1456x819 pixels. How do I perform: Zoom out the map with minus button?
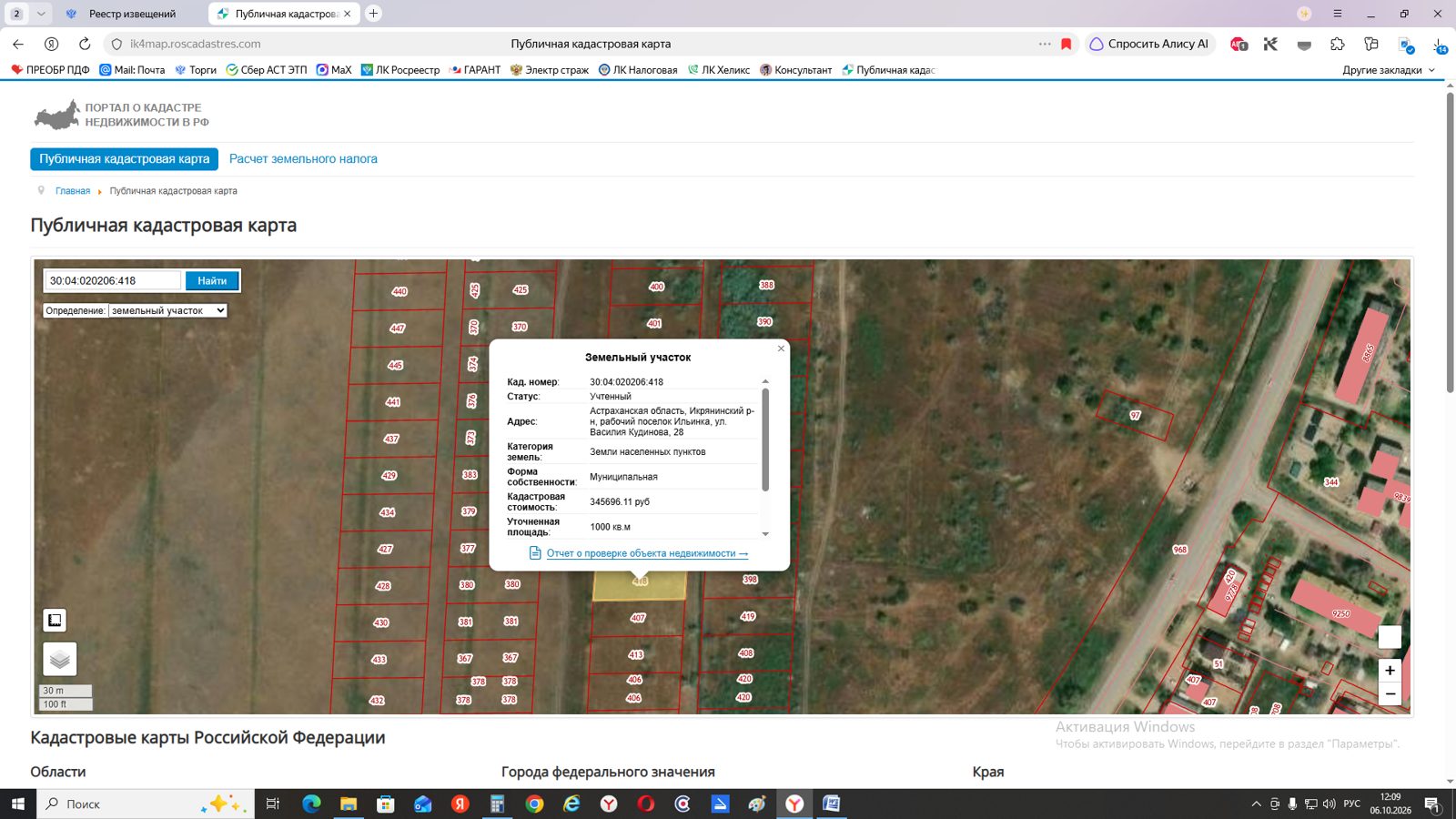click(1390, 693)
